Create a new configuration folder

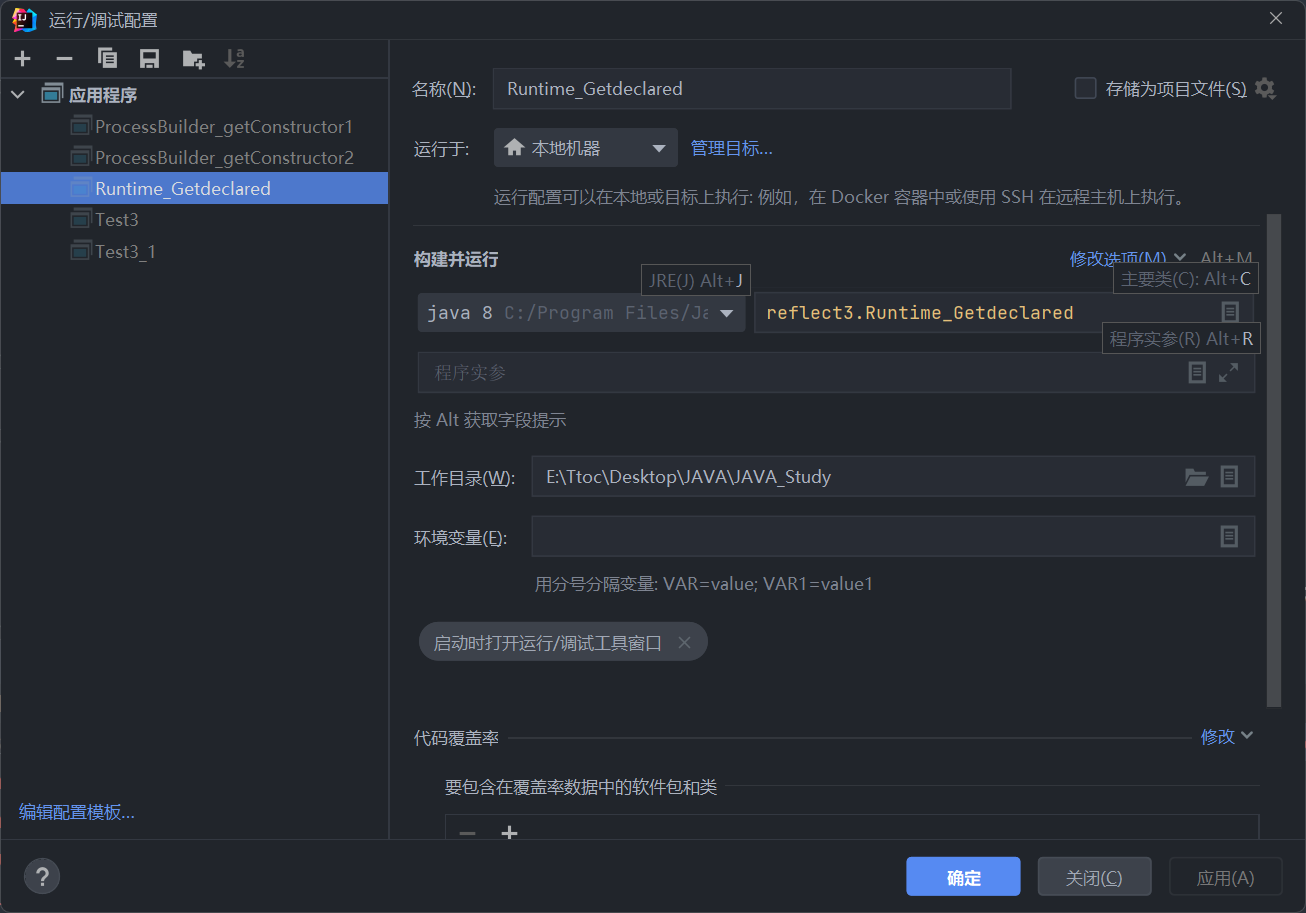(193, 59)
